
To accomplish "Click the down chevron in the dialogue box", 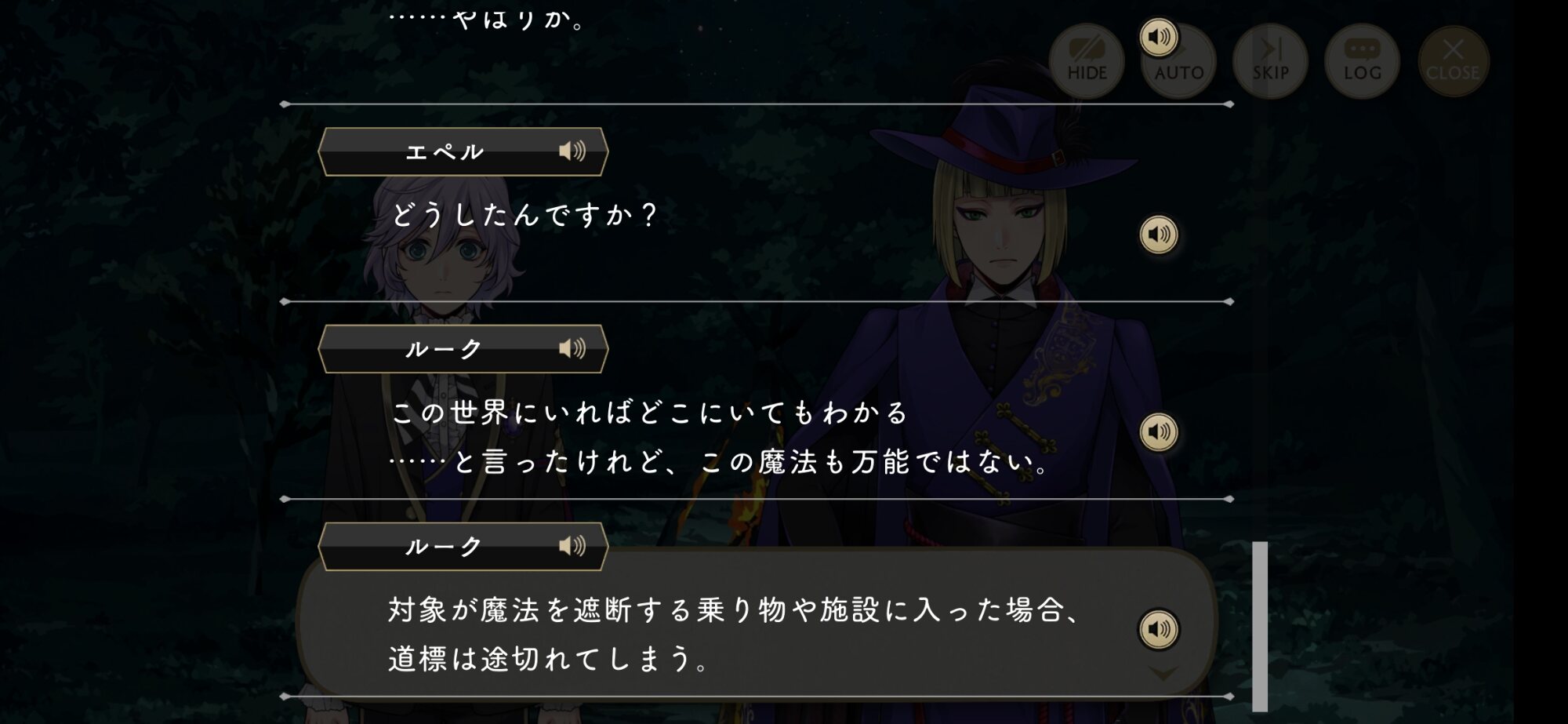I will [x=1163, y=674].
